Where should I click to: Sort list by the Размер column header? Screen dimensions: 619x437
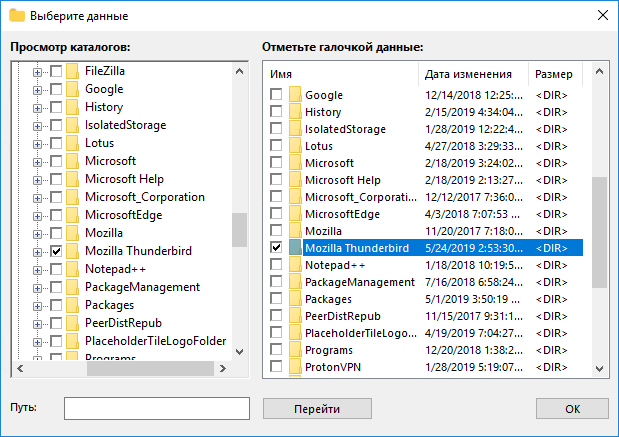555,74
